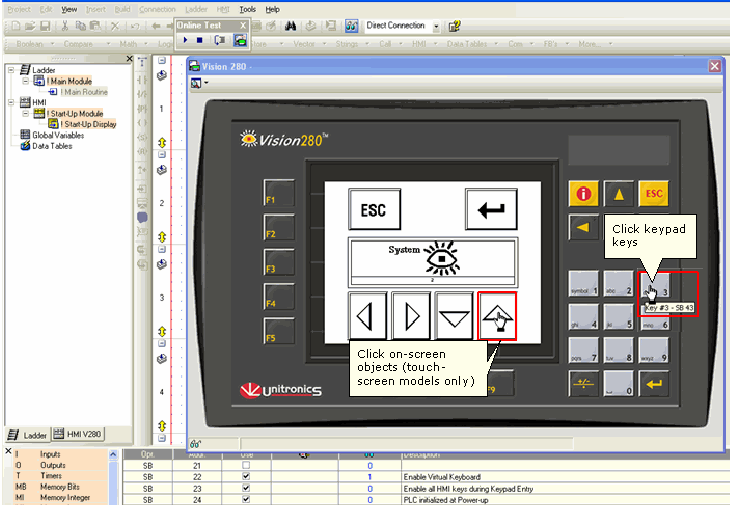This screenshot has height=505, width=730.
Task: Toggle the checkbox in SB 21 row
Action: tap(246, 465)
